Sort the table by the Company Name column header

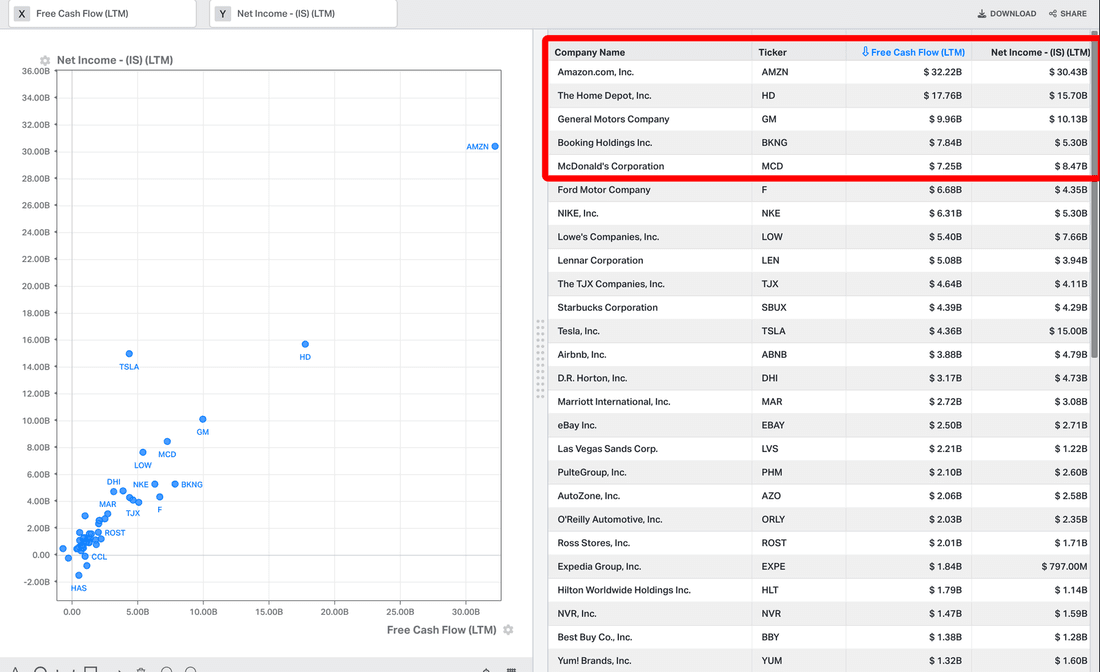pos(589,53)
